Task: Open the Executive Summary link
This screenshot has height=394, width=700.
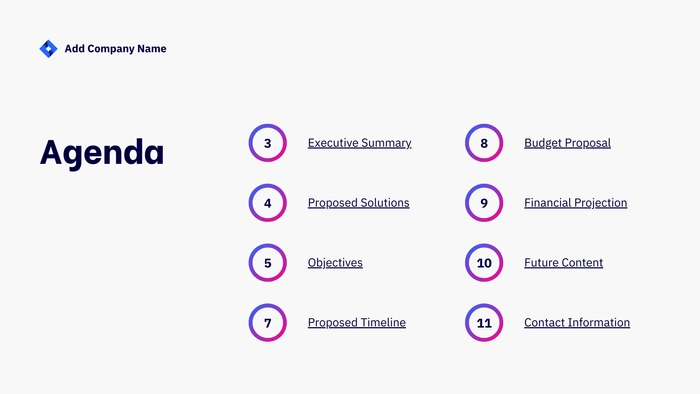Action: point(359,143)
